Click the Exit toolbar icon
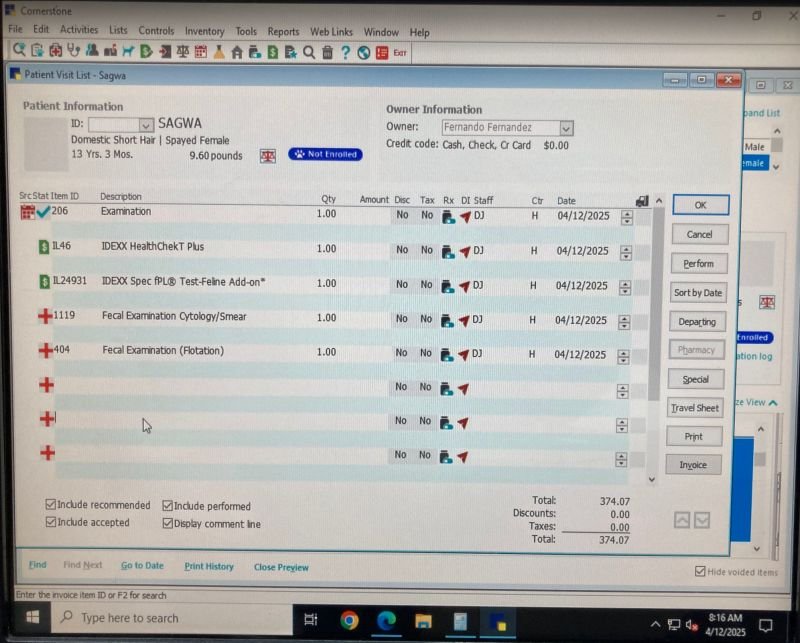The width and height of the screenshot is (800, 643). (x=400, y=53)
